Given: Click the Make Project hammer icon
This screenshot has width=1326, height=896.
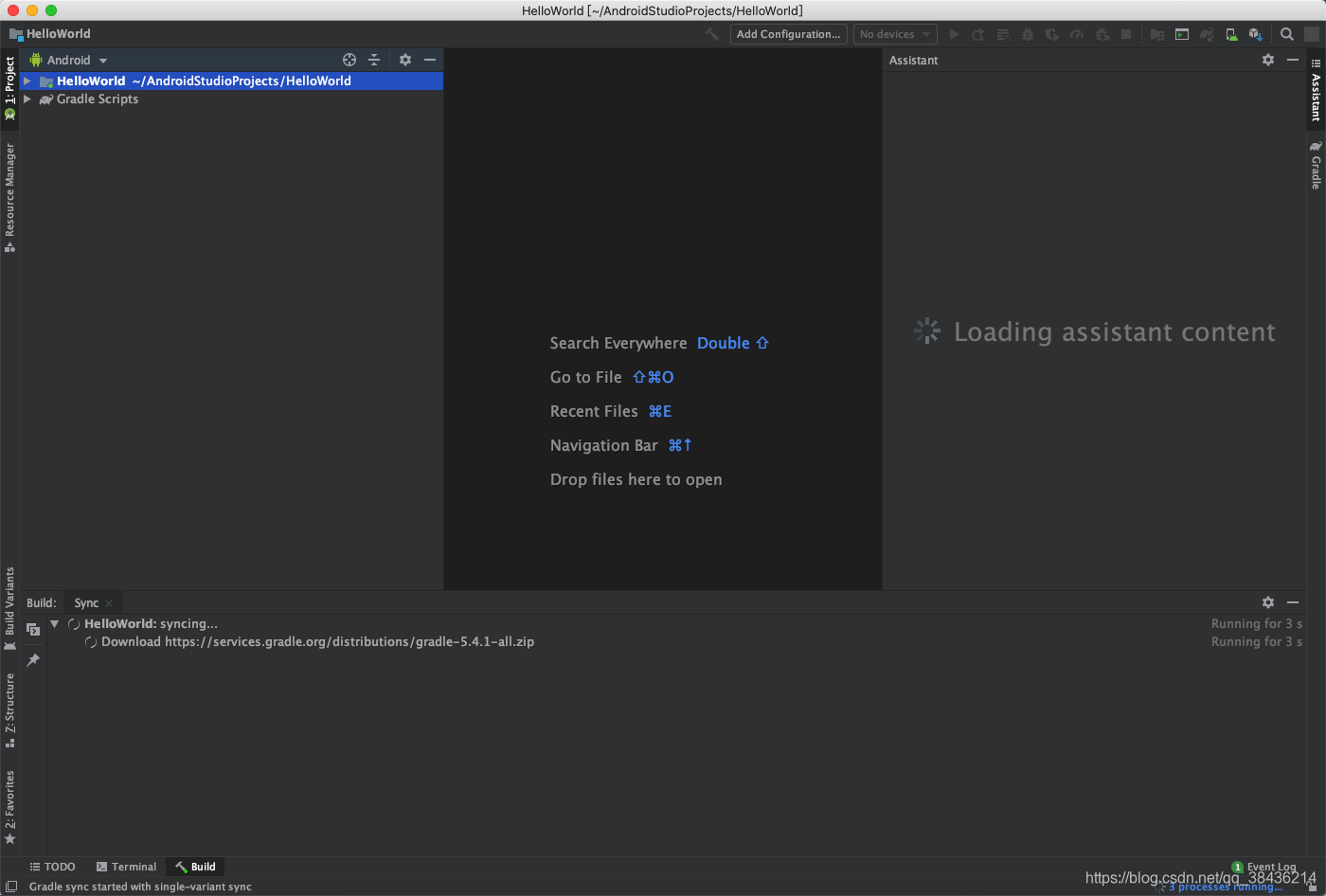Looking at the screenshot, I should pyautogui.click(x=712, y=34).
